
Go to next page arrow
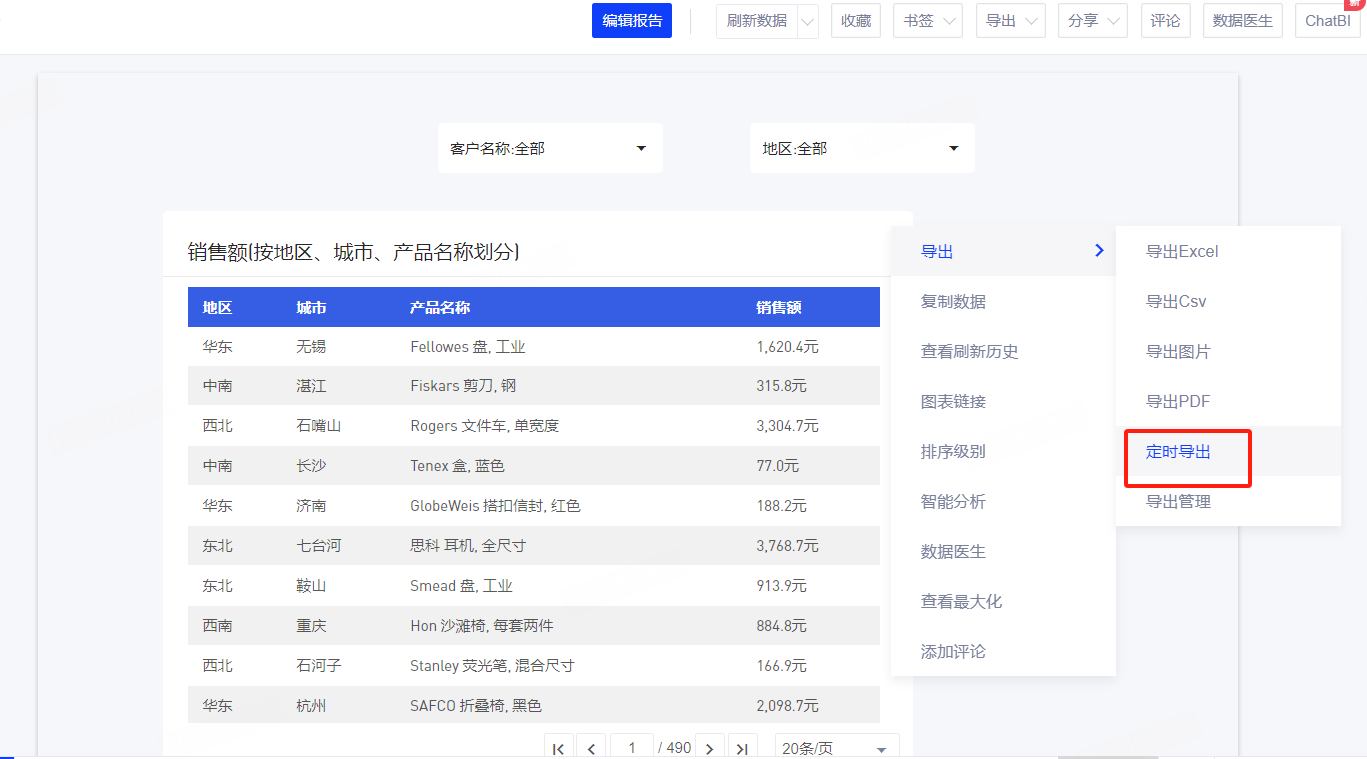click(x=709, y=748)
